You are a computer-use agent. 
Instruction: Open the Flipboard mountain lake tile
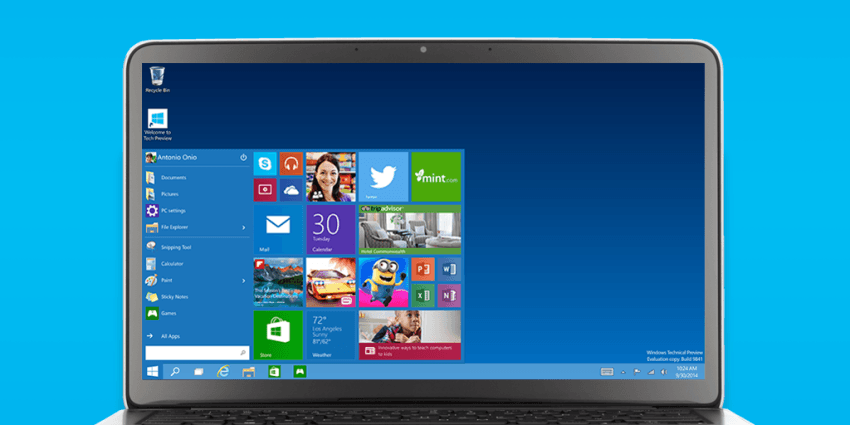[x=278, y=282]
